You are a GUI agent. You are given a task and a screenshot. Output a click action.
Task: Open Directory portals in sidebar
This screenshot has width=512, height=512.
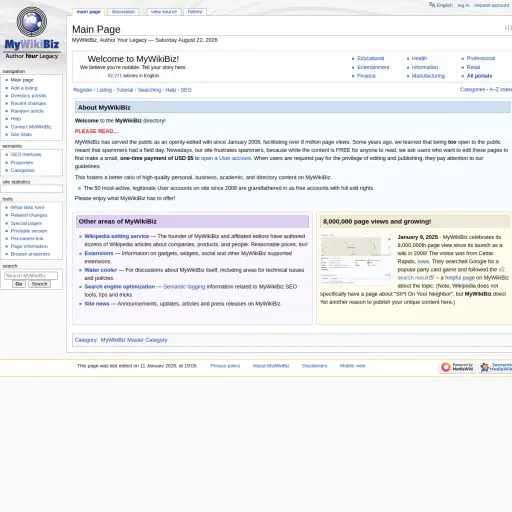point(28,96)
